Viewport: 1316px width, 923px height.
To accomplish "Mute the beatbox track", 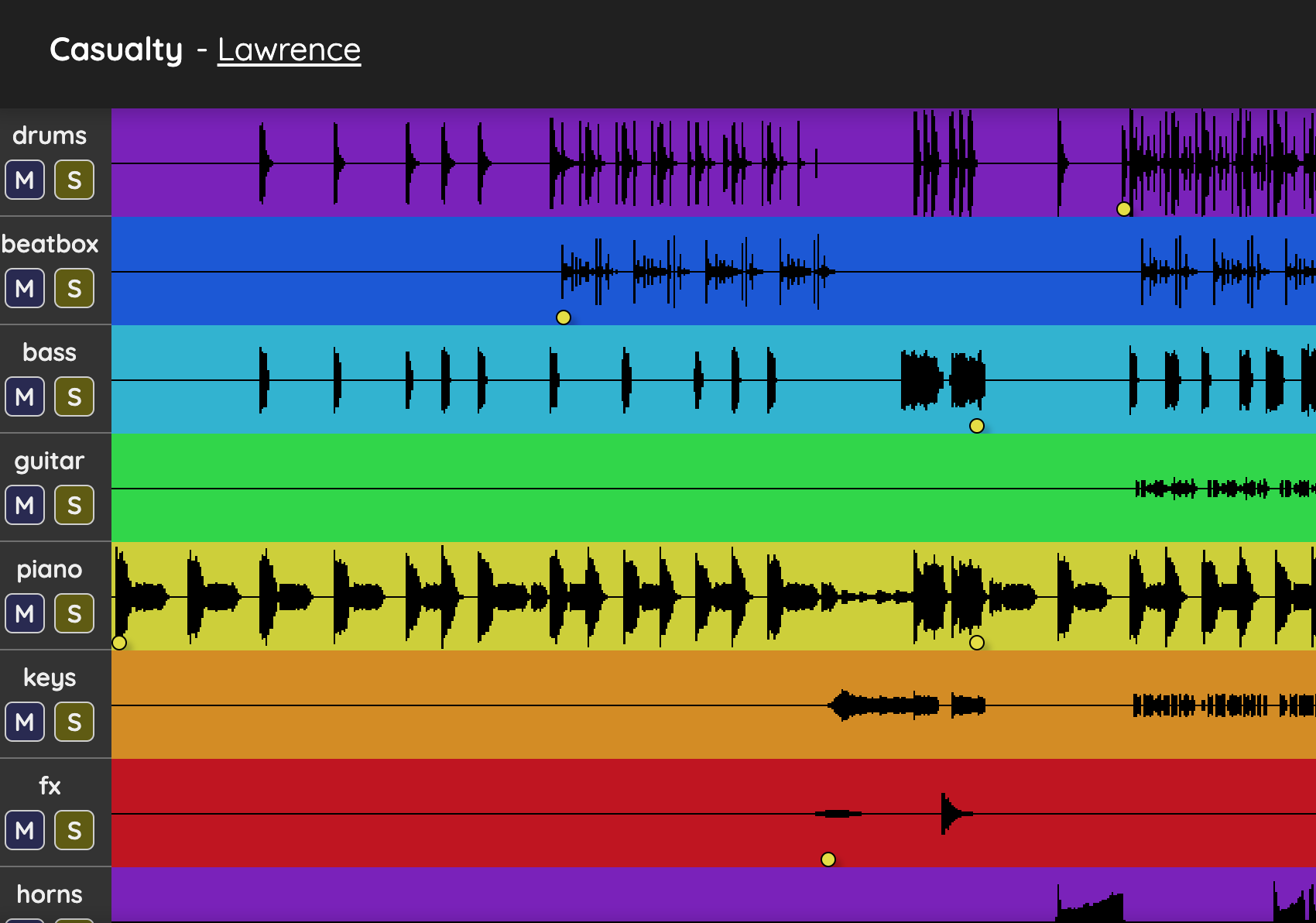I will point(25,288).
